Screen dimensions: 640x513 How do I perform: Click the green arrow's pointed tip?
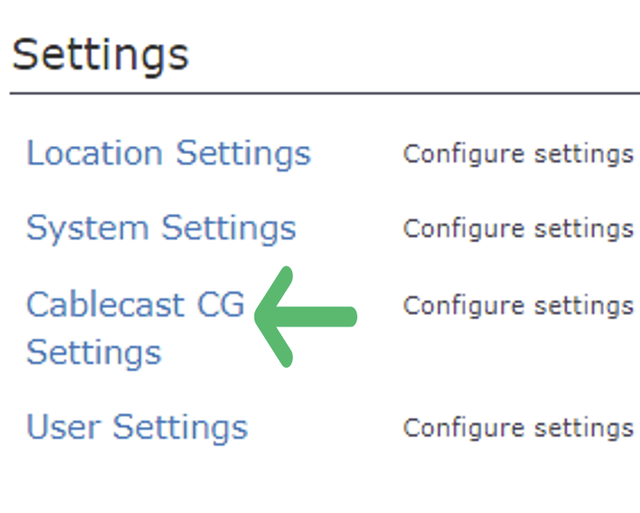click(263, 317)
